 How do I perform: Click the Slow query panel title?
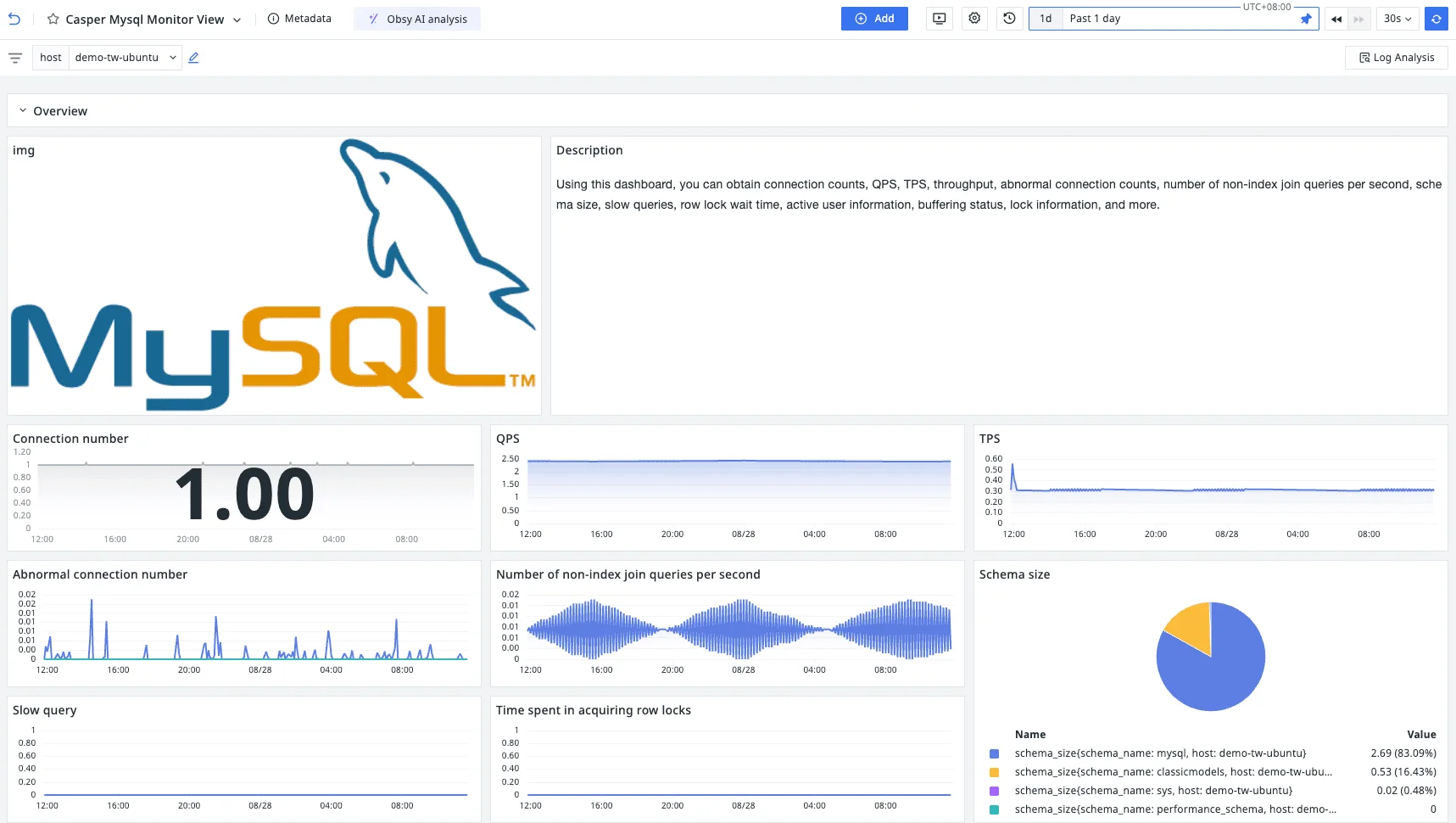click(x=45, y=710)
